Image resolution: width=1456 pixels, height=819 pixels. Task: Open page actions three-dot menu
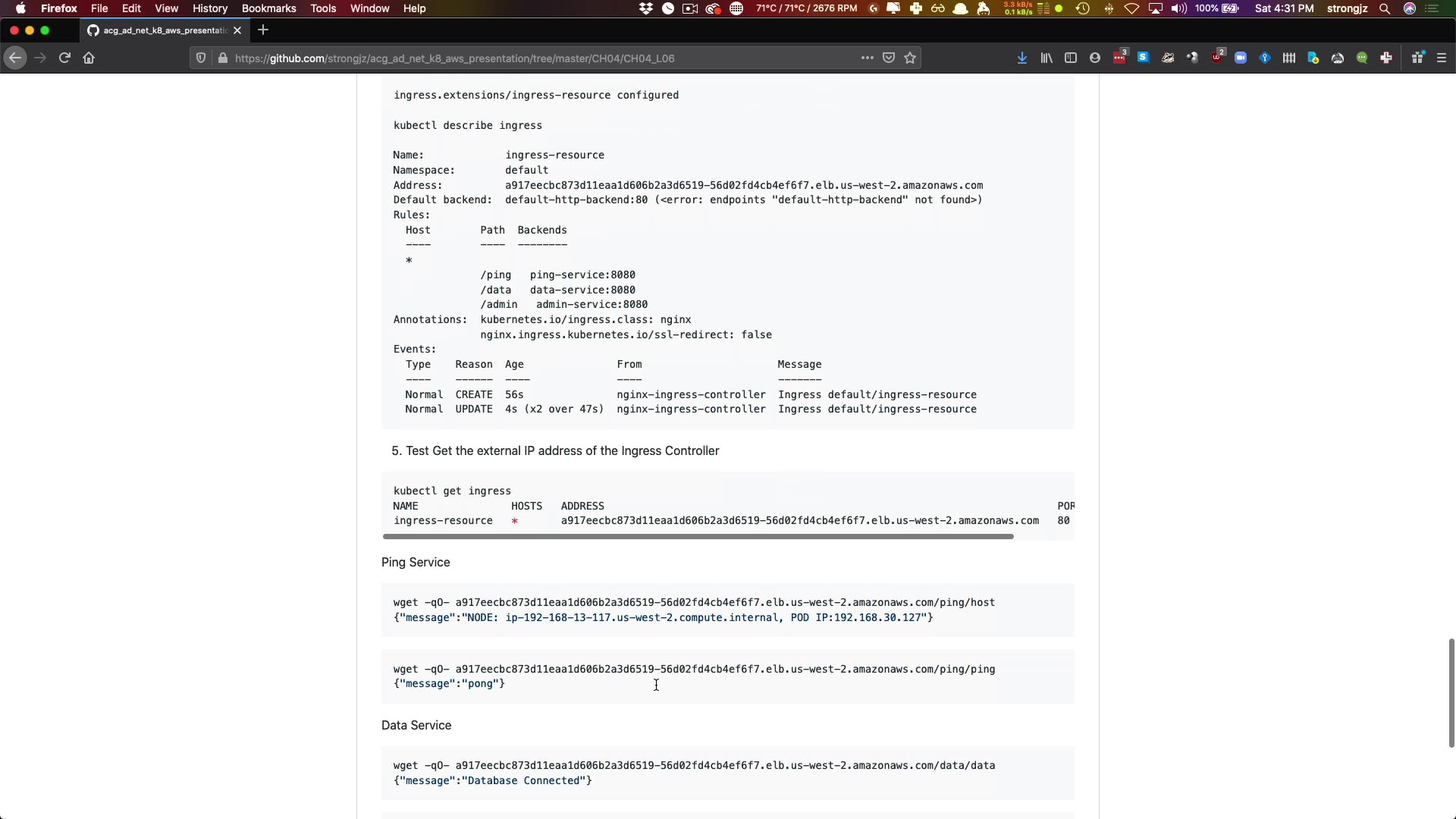pos(867,58)
